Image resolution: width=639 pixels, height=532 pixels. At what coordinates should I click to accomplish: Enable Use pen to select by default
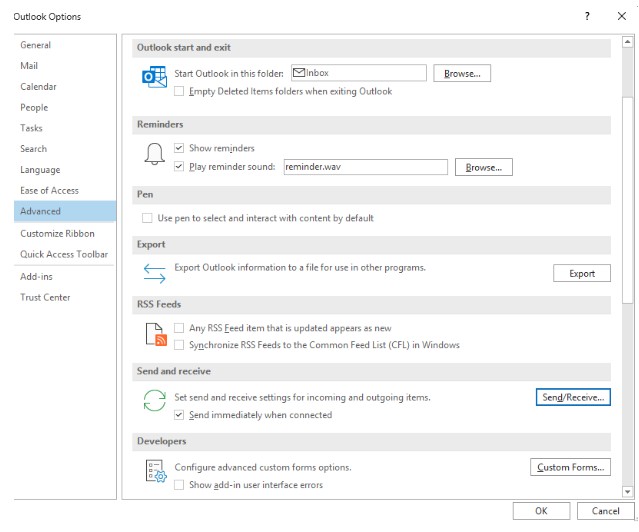147,218
